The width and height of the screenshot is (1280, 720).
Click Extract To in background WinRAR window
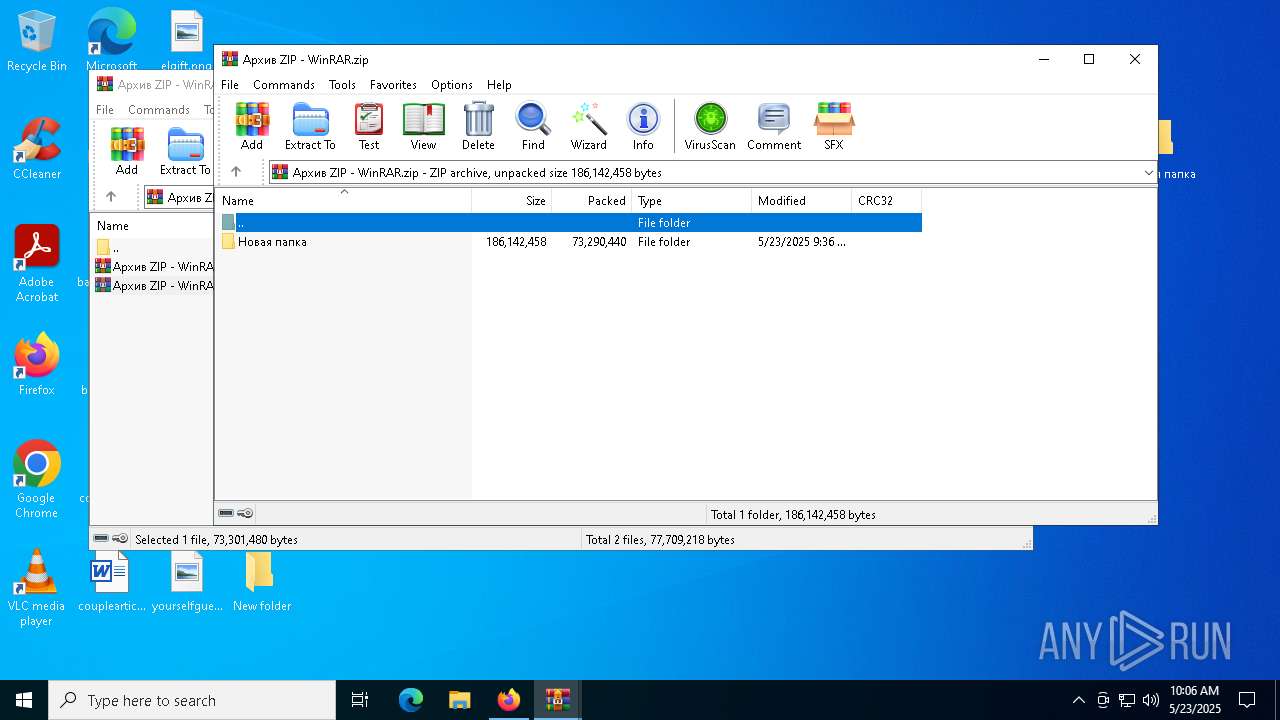(x=186, y=151)
